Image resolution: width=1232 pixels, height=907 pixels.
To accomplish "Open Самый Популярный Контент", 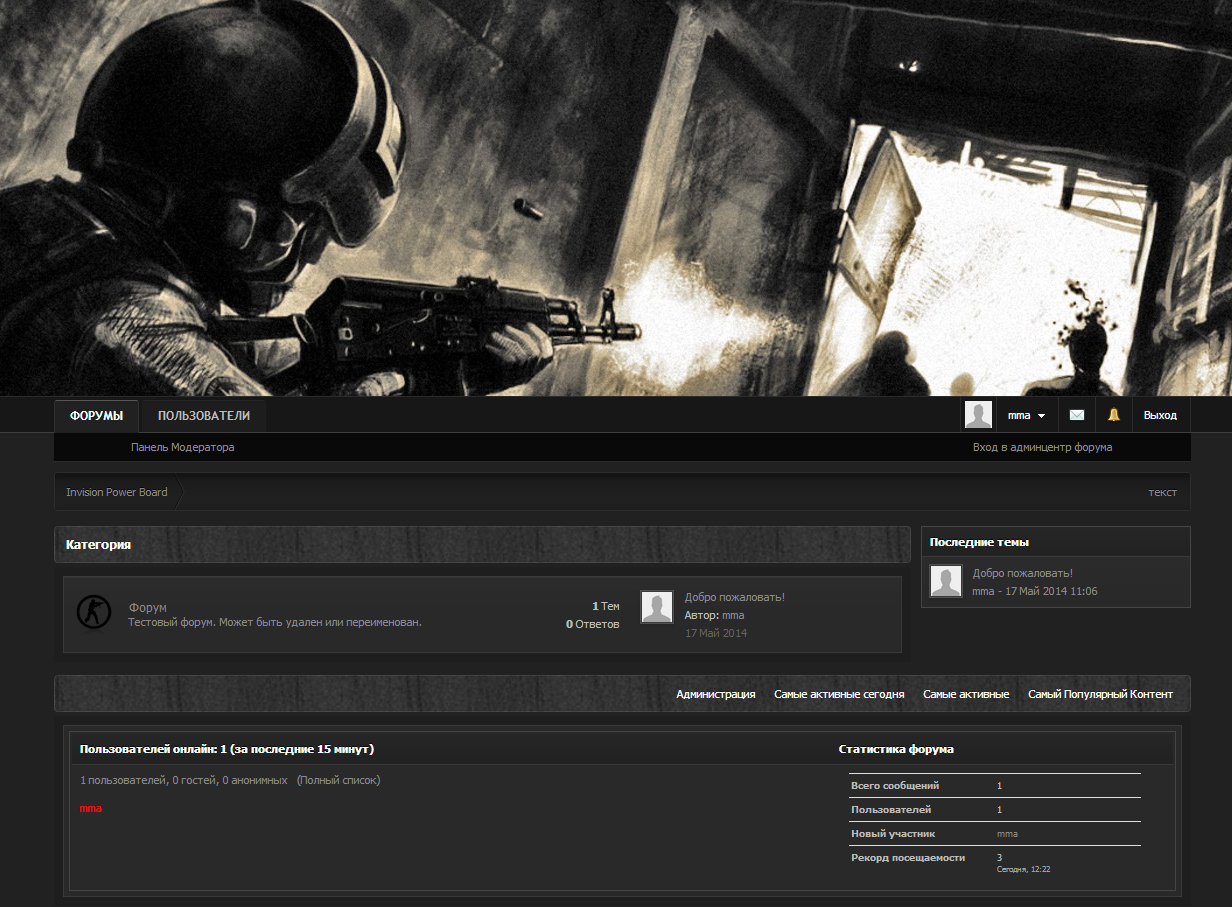I will click(1100, 694).
